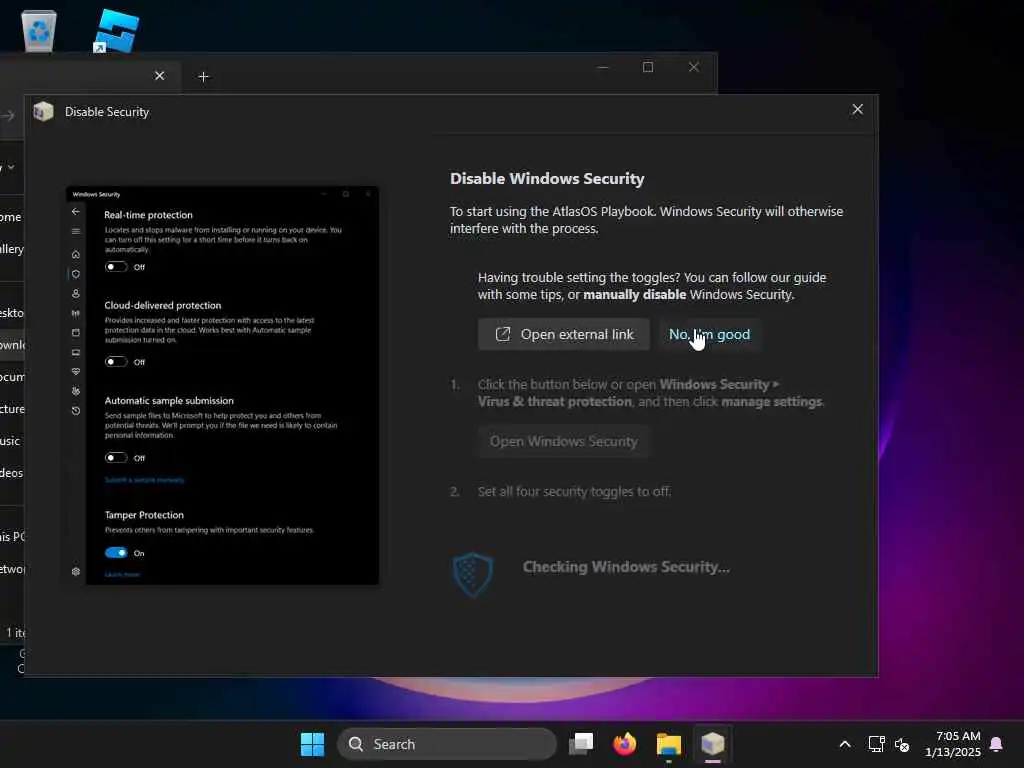Select Videos in File Explorer sidebar
1024x768 pixels.
pos(12,473)
